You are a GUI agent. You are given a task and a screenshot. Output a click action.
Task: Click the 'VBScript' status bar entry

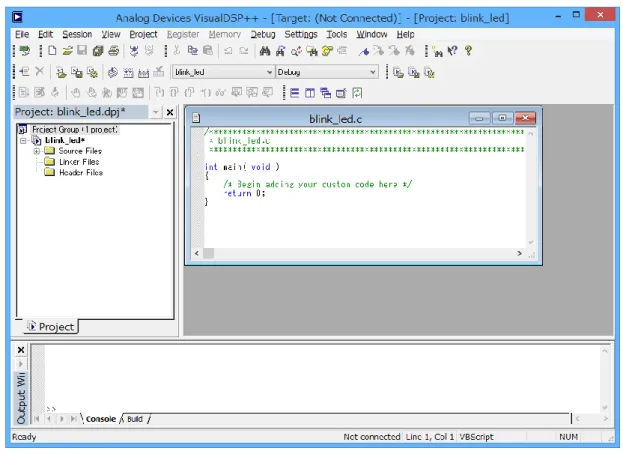(x=477, y=437)
